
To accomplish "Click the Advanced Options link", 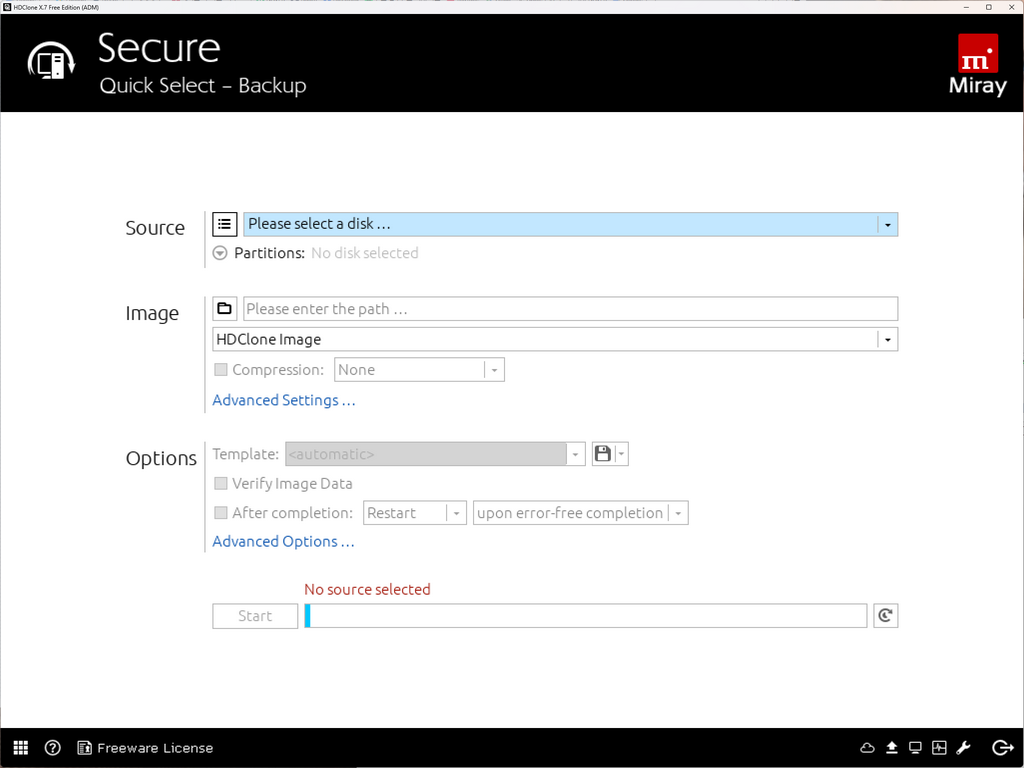I will pos(283,541).
